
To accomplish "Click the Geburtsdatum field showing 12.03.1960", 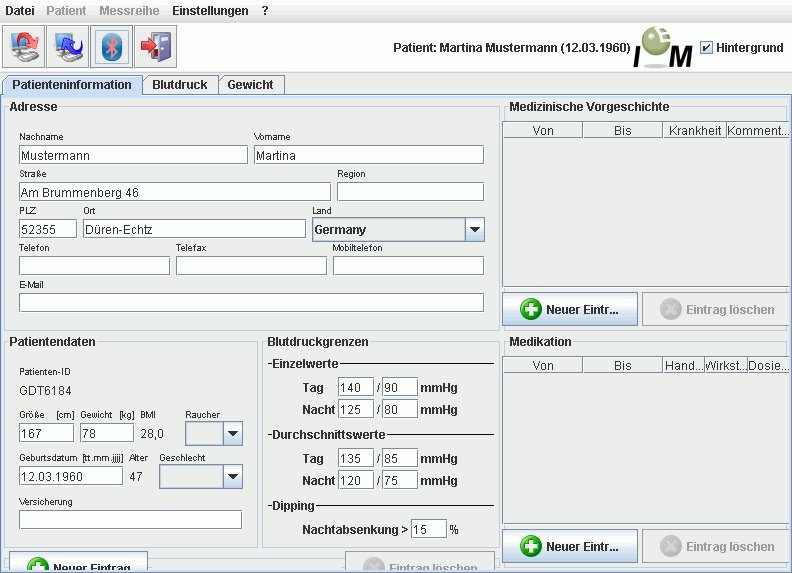I will [71, 476].
